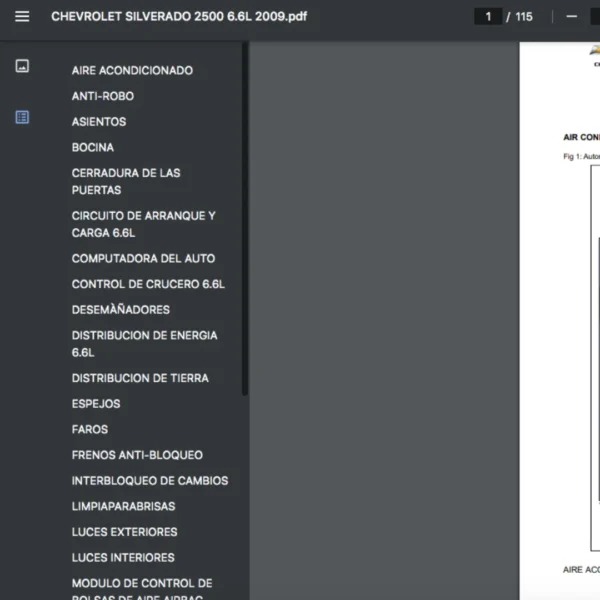600x600 pixels.
Task: Toggle the sidebar hamburger menu
Action: [22, 16]
